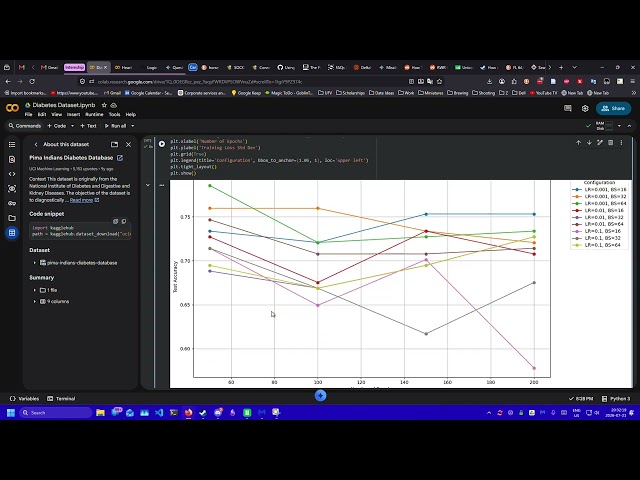Open the Run all dropdown arrow
The width and height of the screenshot is (640, 480).
(133, 126)
